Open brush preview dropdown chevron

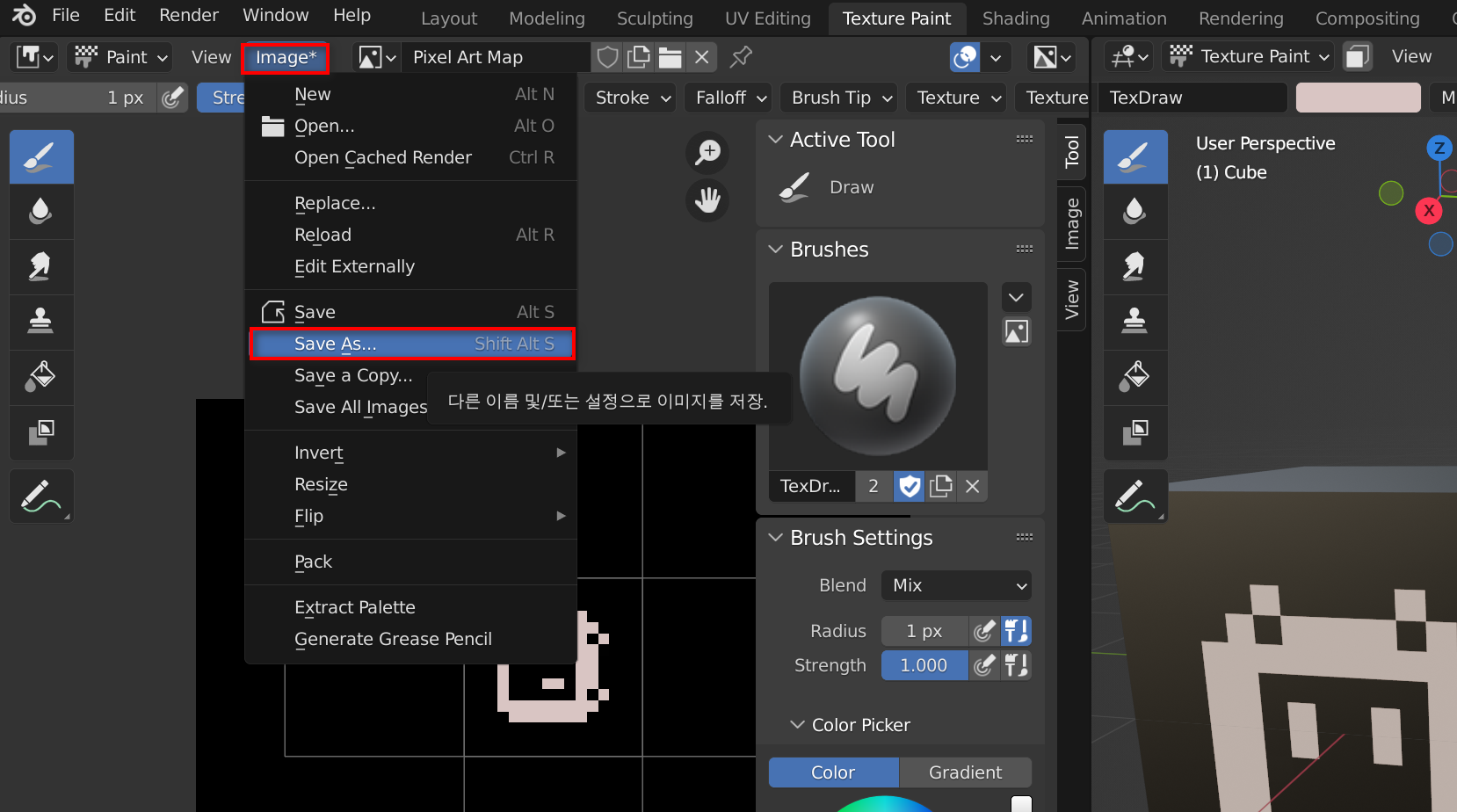pos(1016,297)
